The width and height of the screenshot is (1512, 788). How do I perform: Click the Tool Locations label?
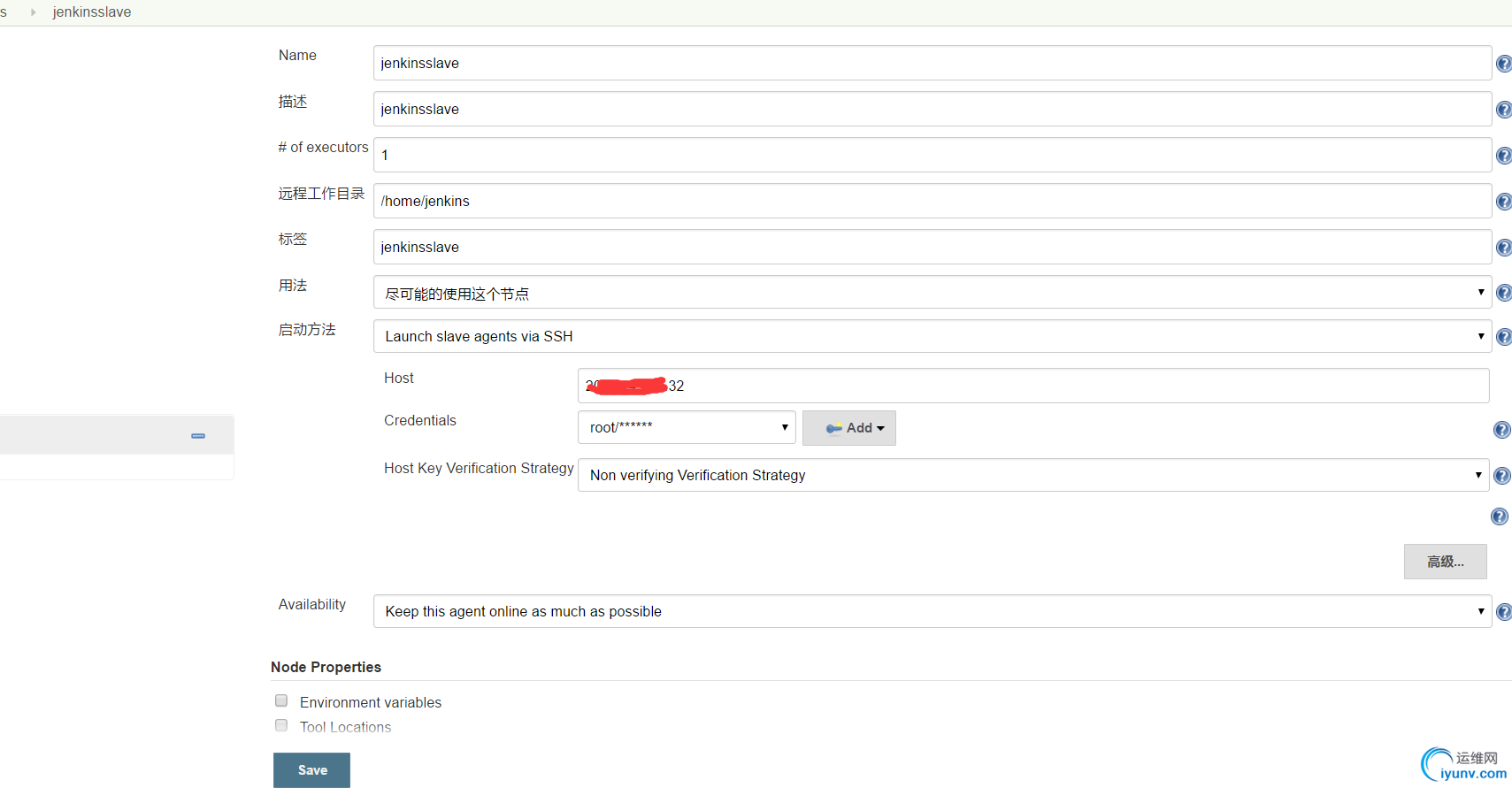345,727
